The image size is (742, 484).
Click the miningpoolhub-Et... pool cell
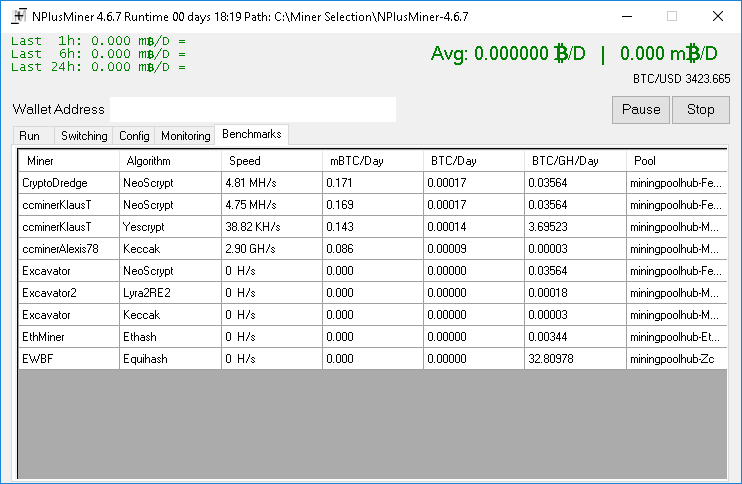coord(677,337)
